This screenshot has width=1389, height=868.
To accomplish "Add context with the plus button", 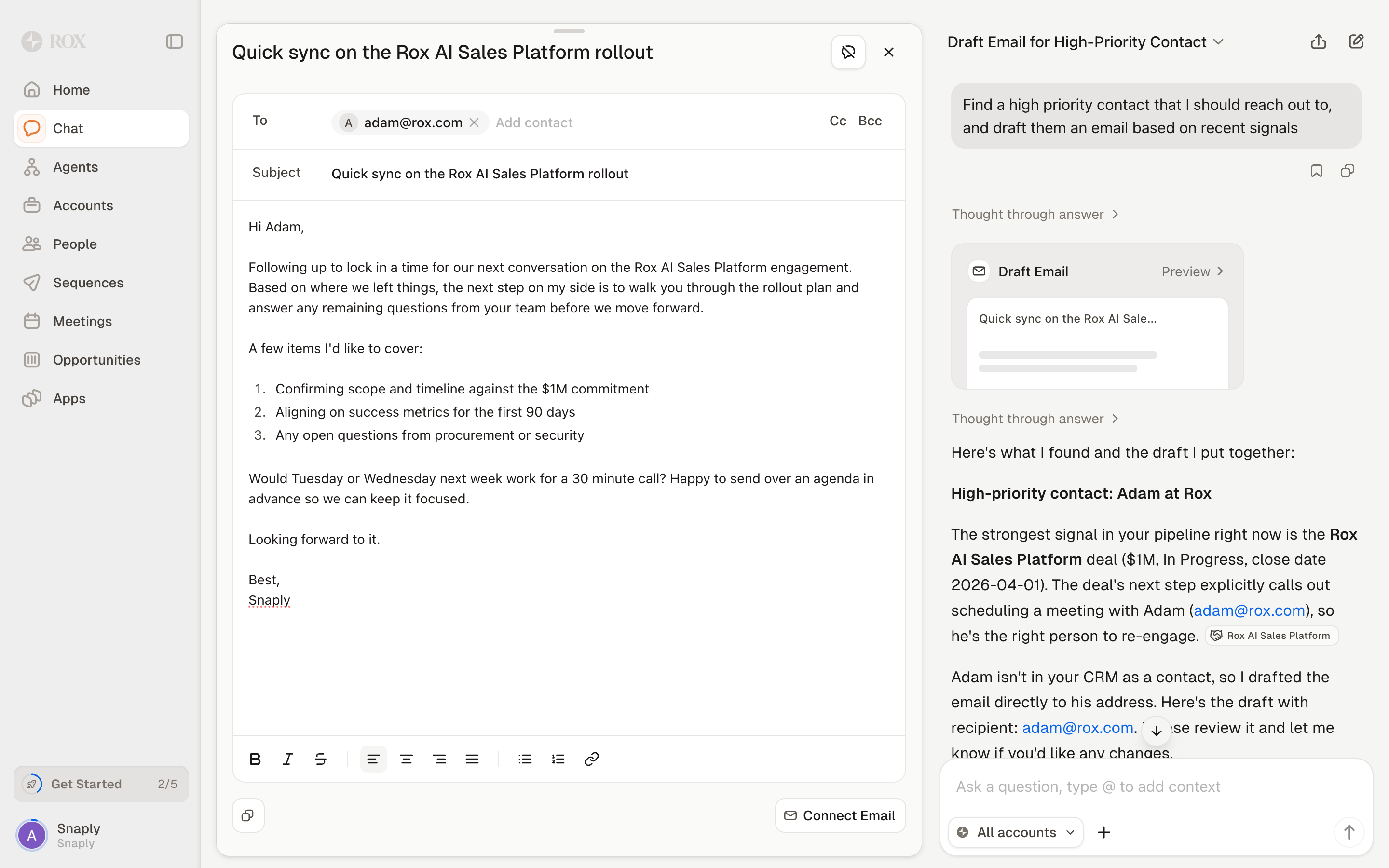I will click(1103, 832).
